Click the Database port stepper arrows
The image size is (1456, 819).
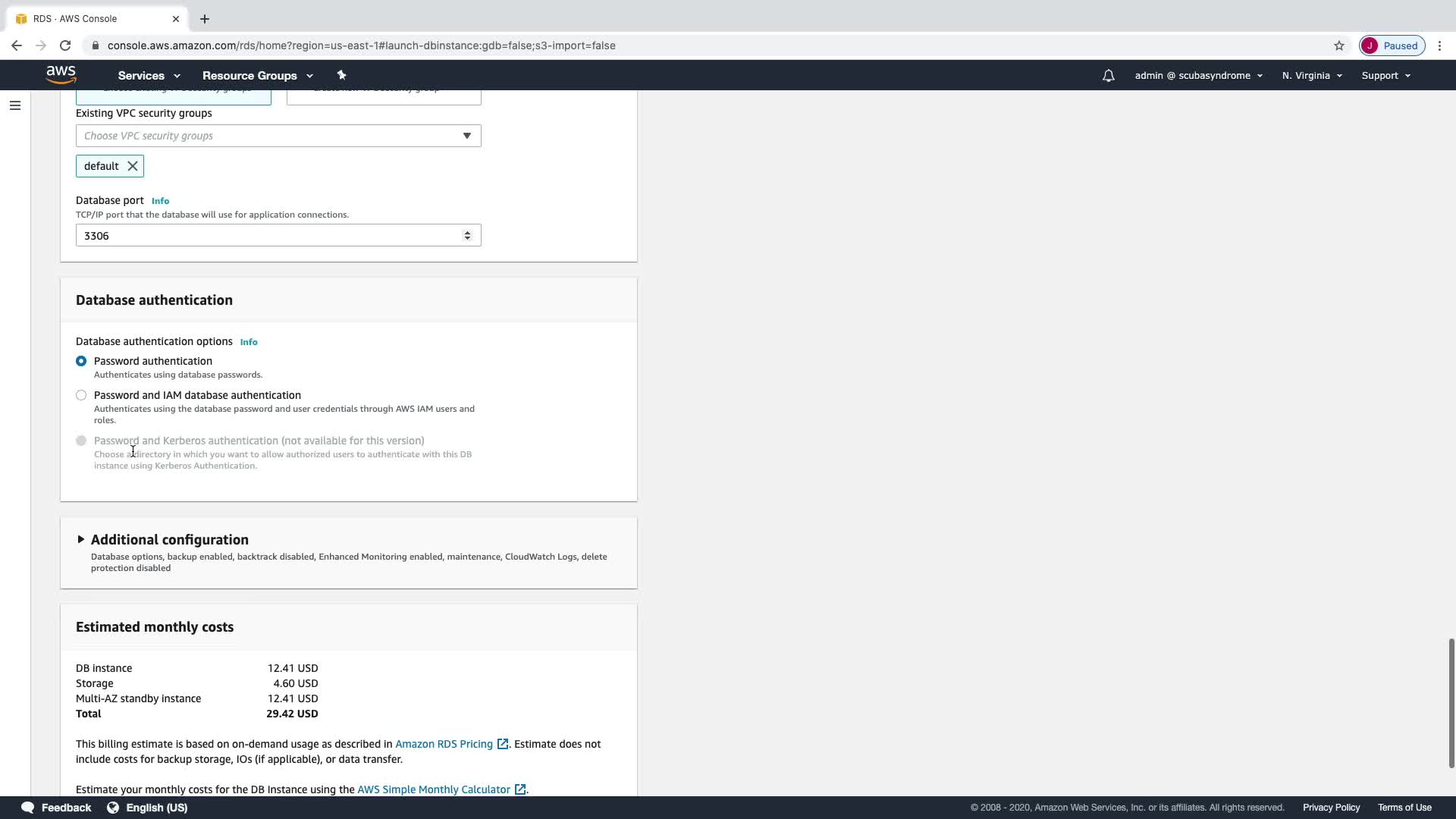tap(467, 236)
